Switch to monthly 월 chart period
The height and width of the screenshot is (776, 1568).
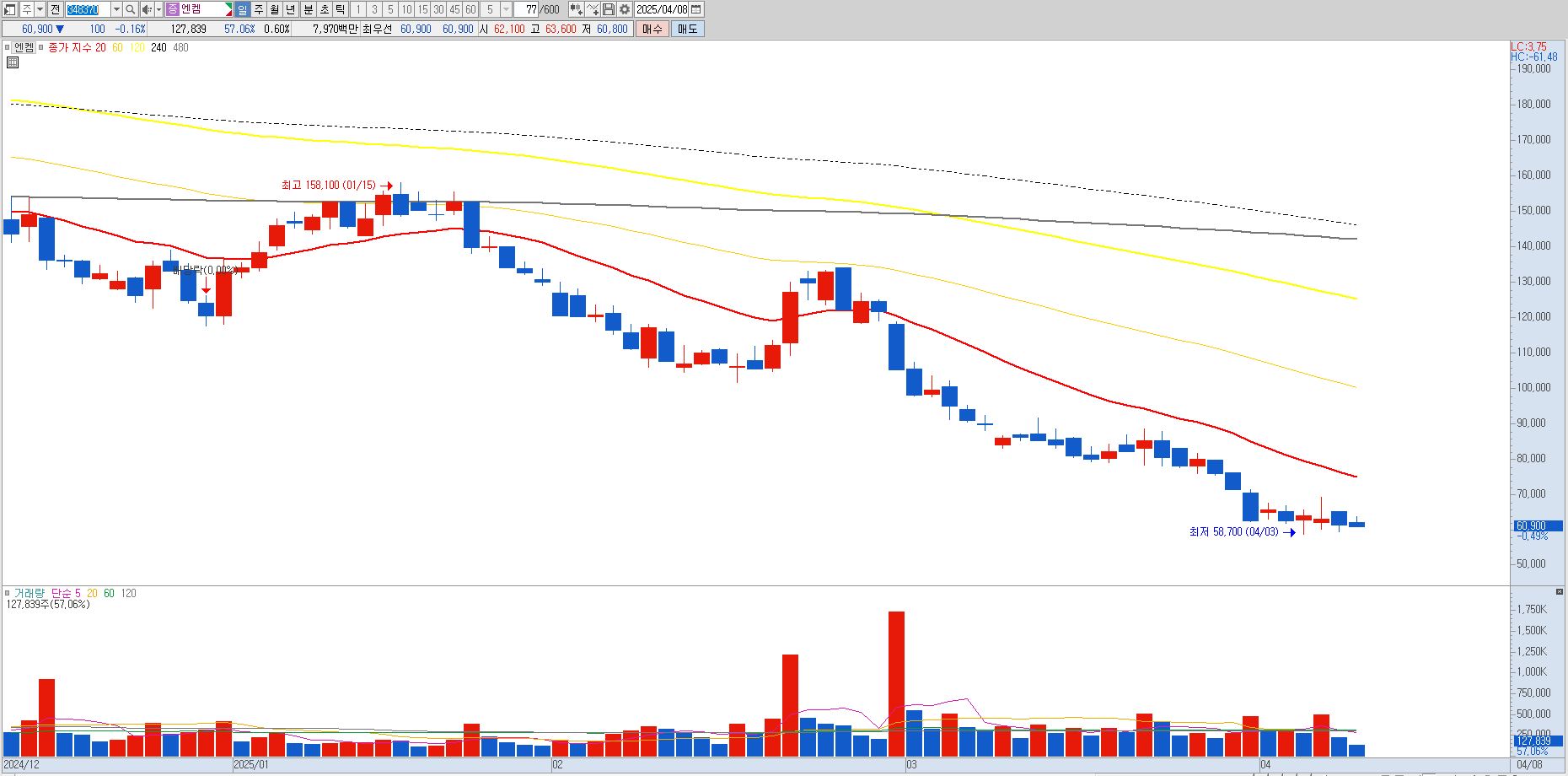(275, 9)
